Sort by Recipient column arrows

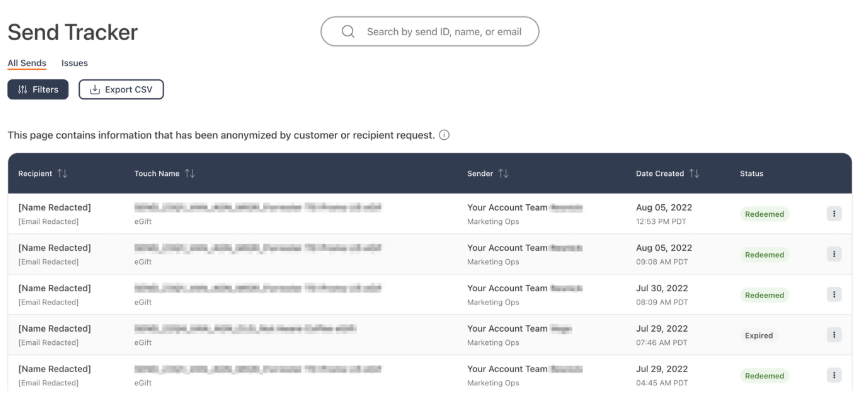(x=62, y=173)
